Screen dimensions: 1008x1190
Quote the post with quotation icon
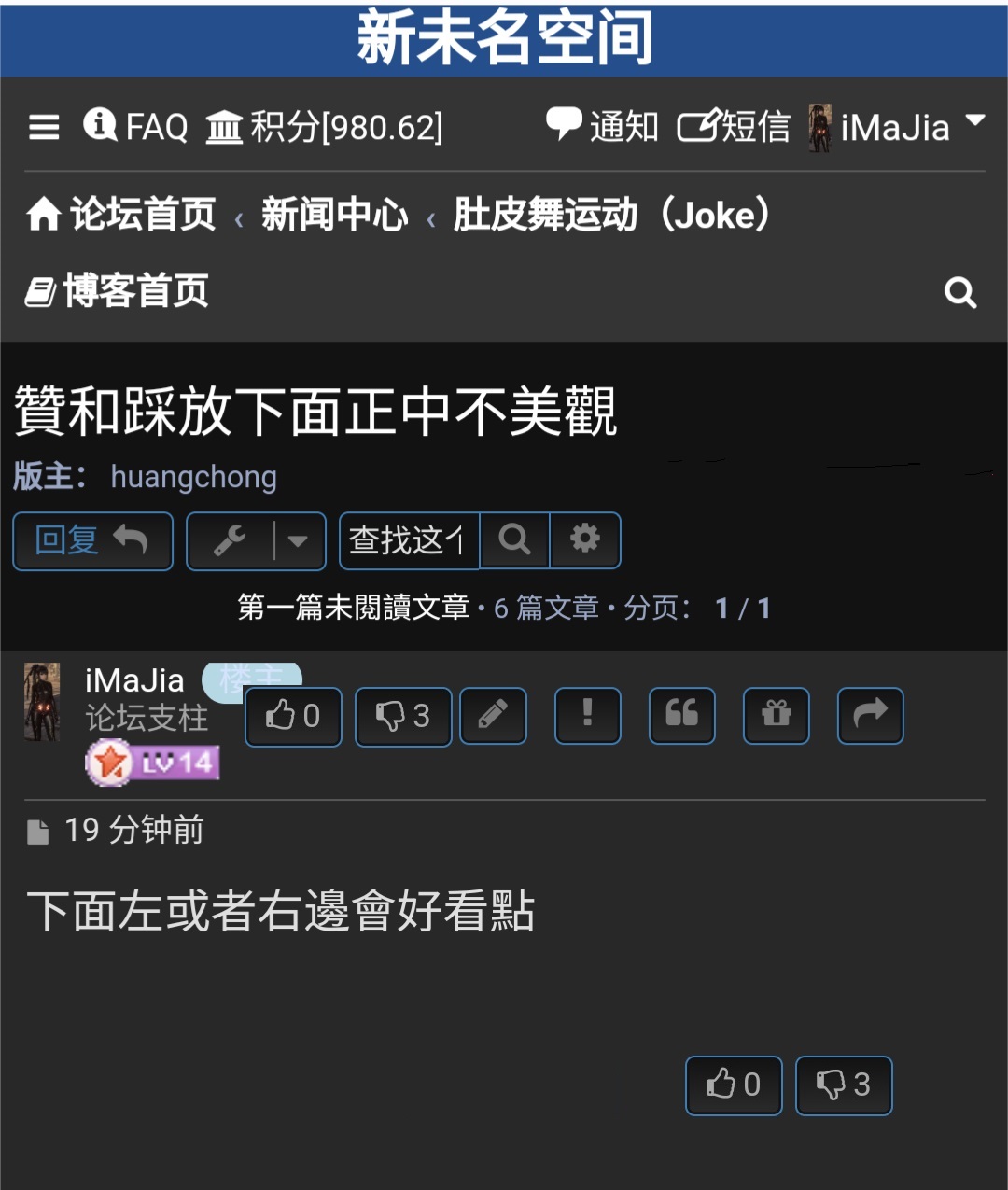pyautogui.click(x=682, y=716)
